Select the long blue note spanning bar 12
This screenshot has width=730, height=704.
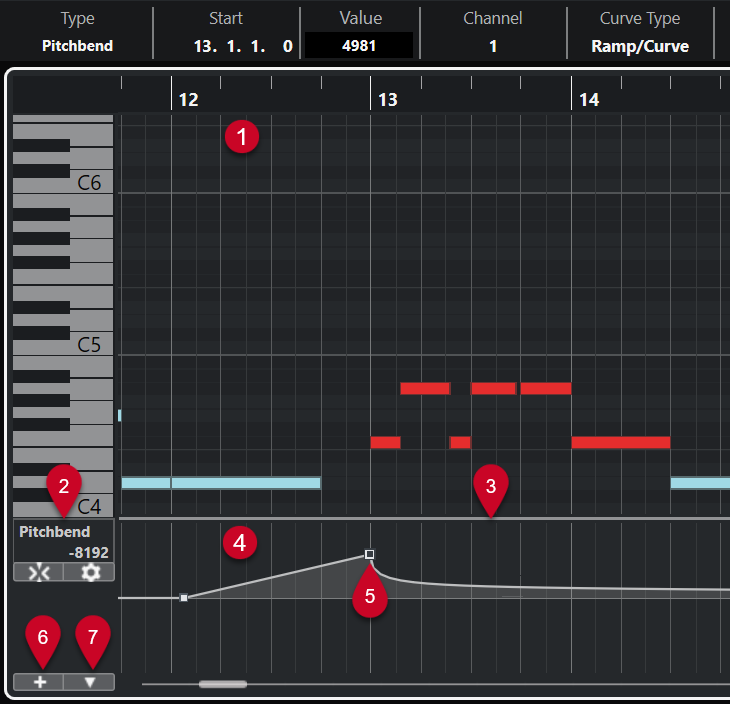[x=246, y=483]
